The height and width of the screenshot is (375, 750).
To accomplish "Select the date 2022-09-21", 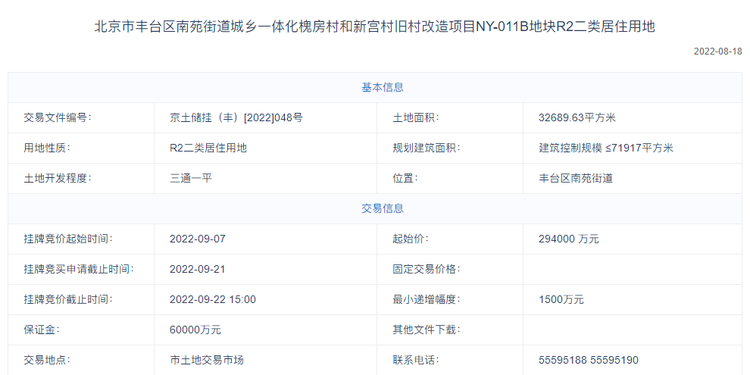I will pyautogui.click(x=197, y=269).
